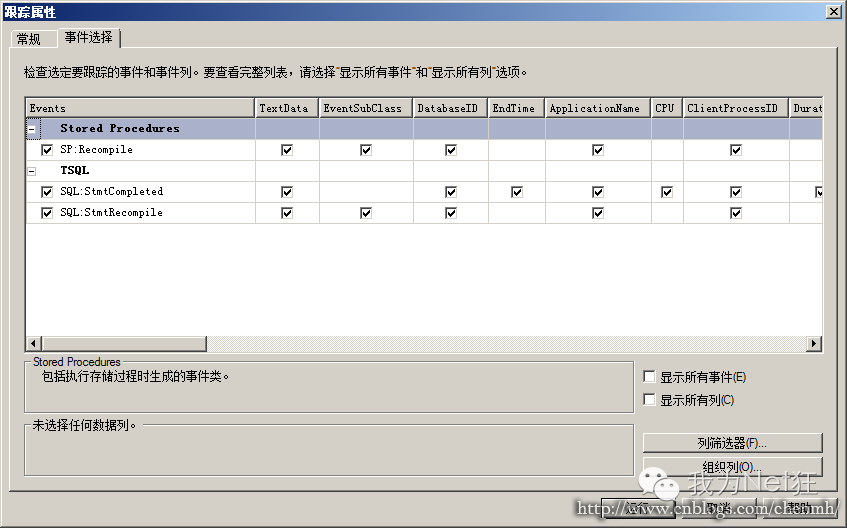Toggle ApplicationName for SQL:StmtRecompile
847x528 pixels.
point(598,213)
